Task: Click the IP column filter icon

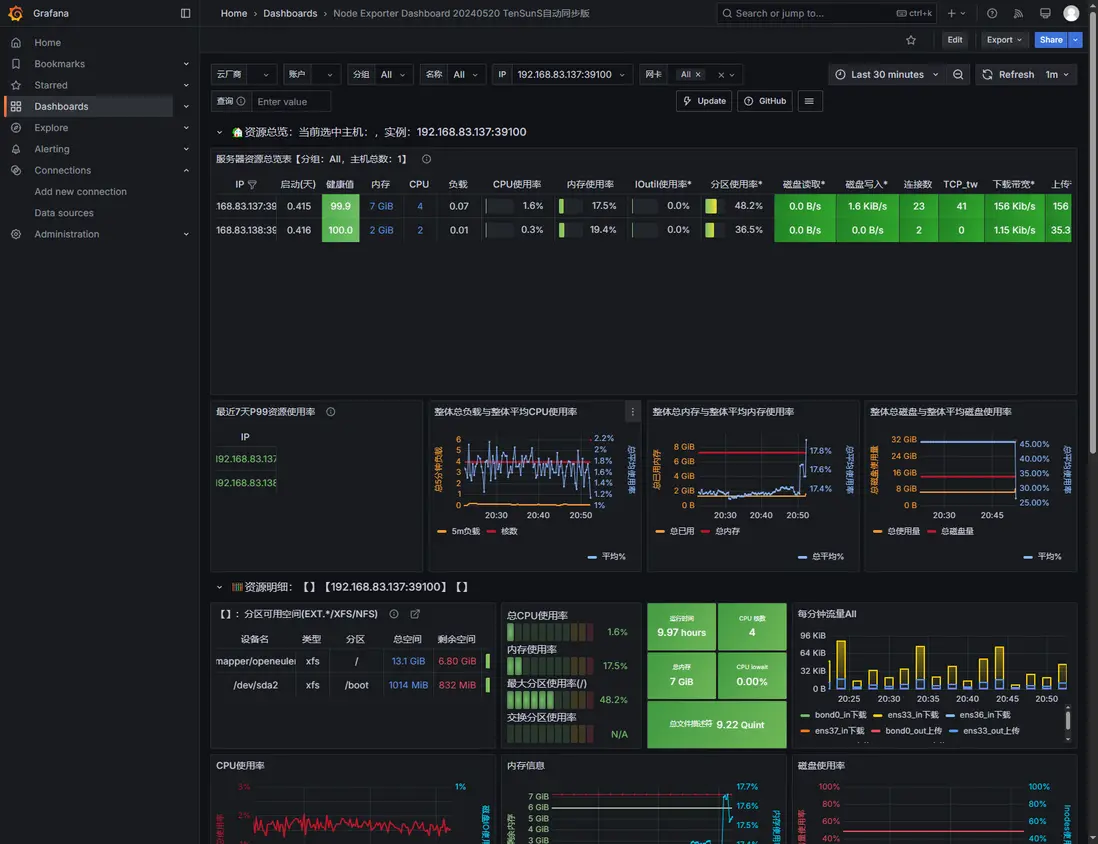Action: click(252, 184)
